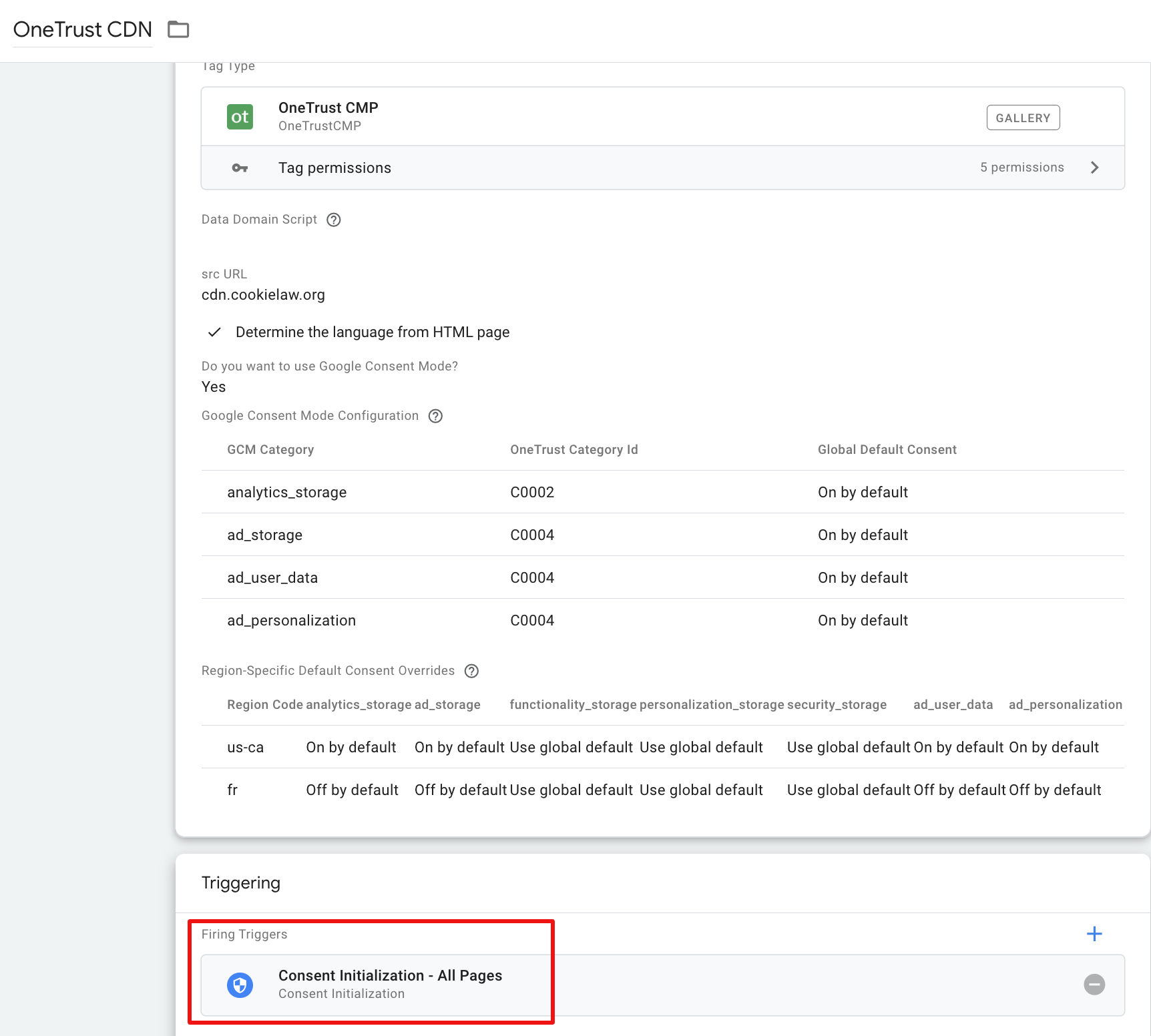Open the analytics_storage Global Default Consent setting
Image resolution: width=1151 pixels, height=1036 pixels.
pyautogui.click(x=863, y=492)
